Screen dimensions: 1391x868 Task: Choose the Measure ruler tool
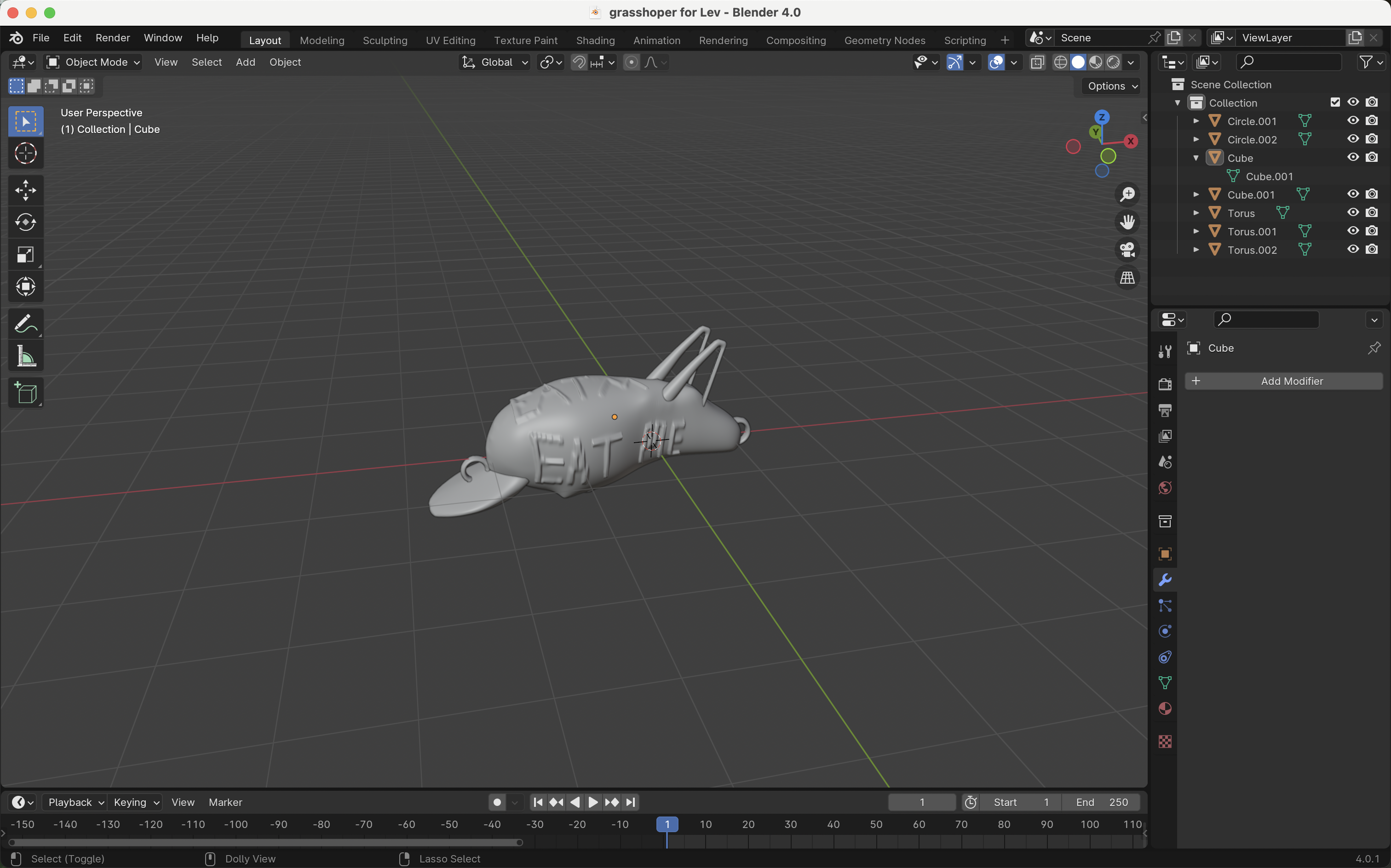click(x=26, y=356)
